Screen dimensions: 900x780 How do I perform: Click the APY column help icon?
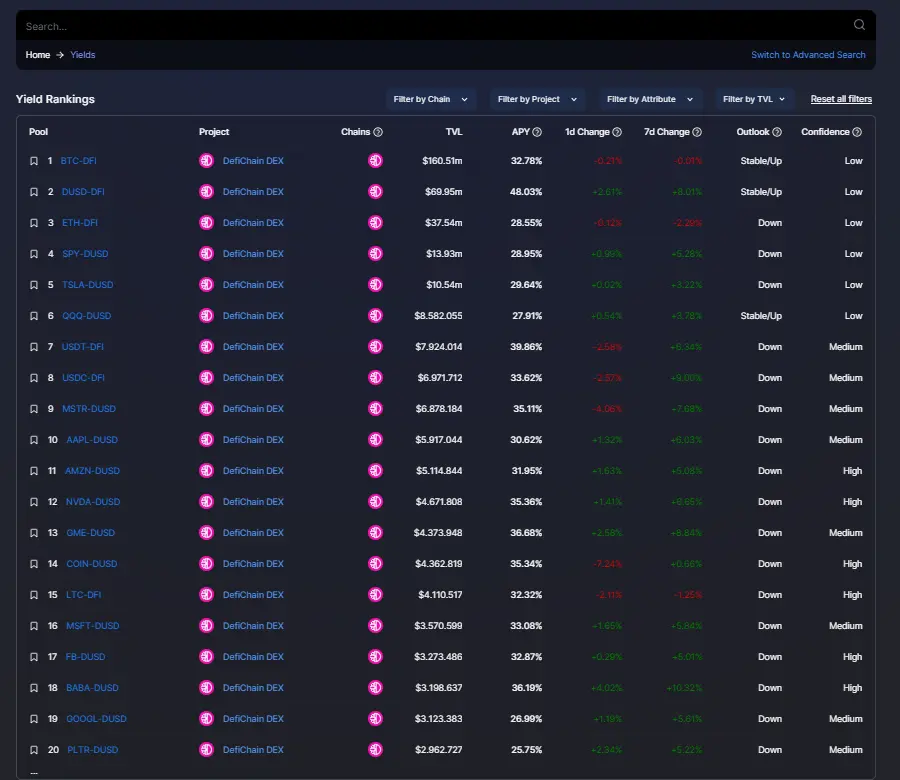click(x=537, y=132)
